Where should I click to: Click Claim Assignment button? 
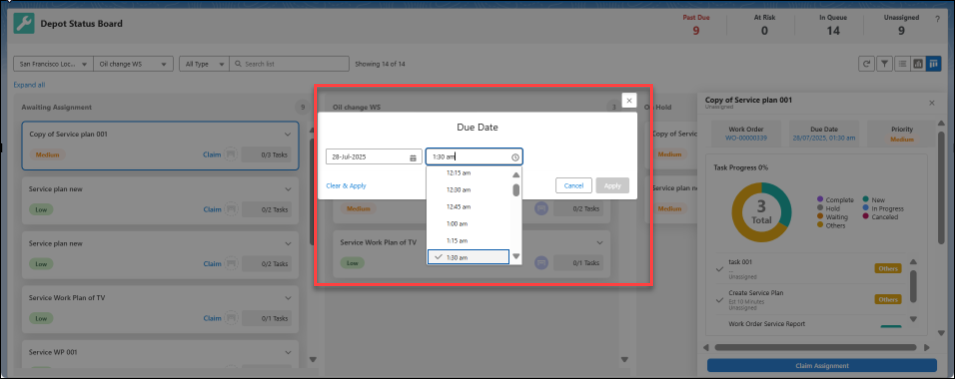tap(822, 366)
